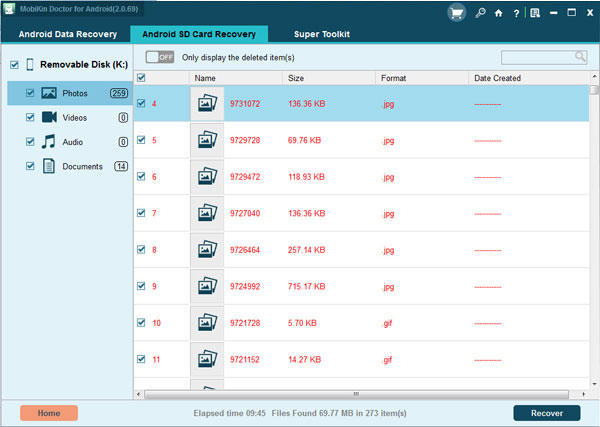Uncheck the checkbox for row 6
The image size is (600, 427).
141,176
